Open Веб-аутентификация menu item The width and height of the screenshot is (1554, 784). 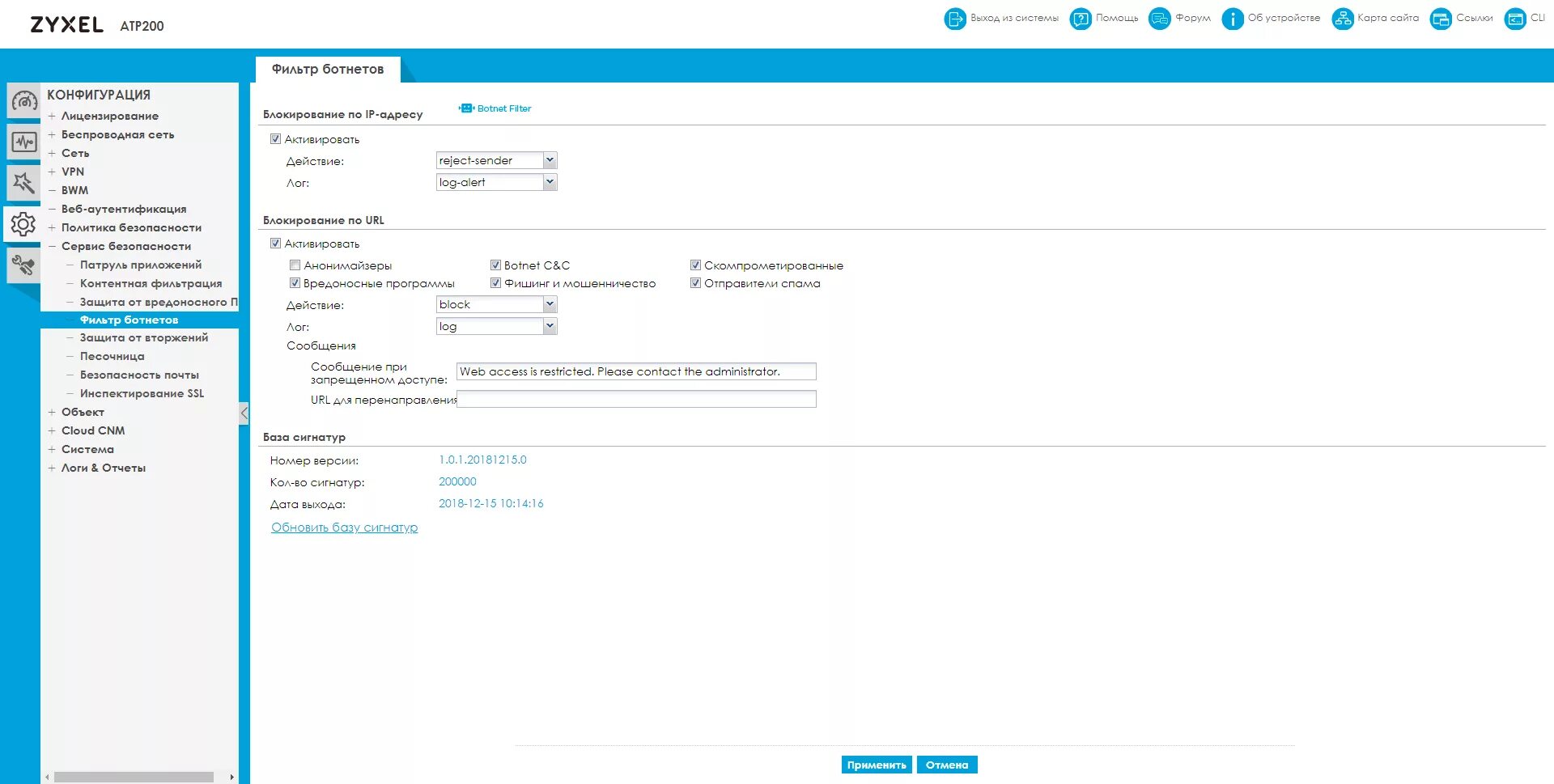coord(124,209)
